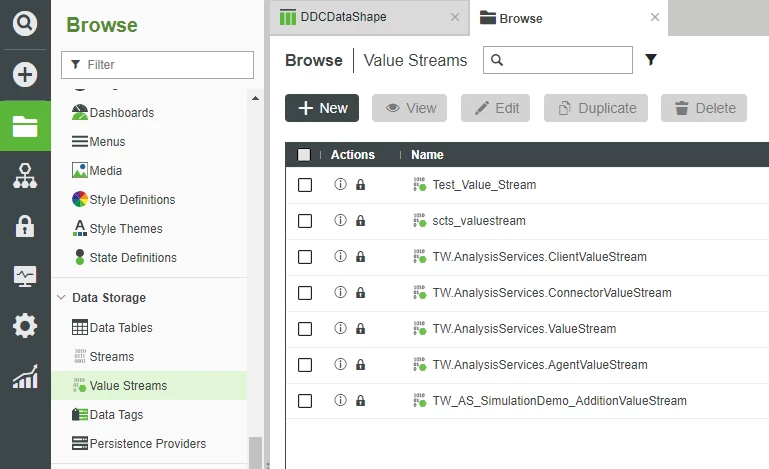Image resolution: width=769 pixels, height=469 pixels.
Task: Click the filter funnel beside the search box
Action: (x=651, y=60)
